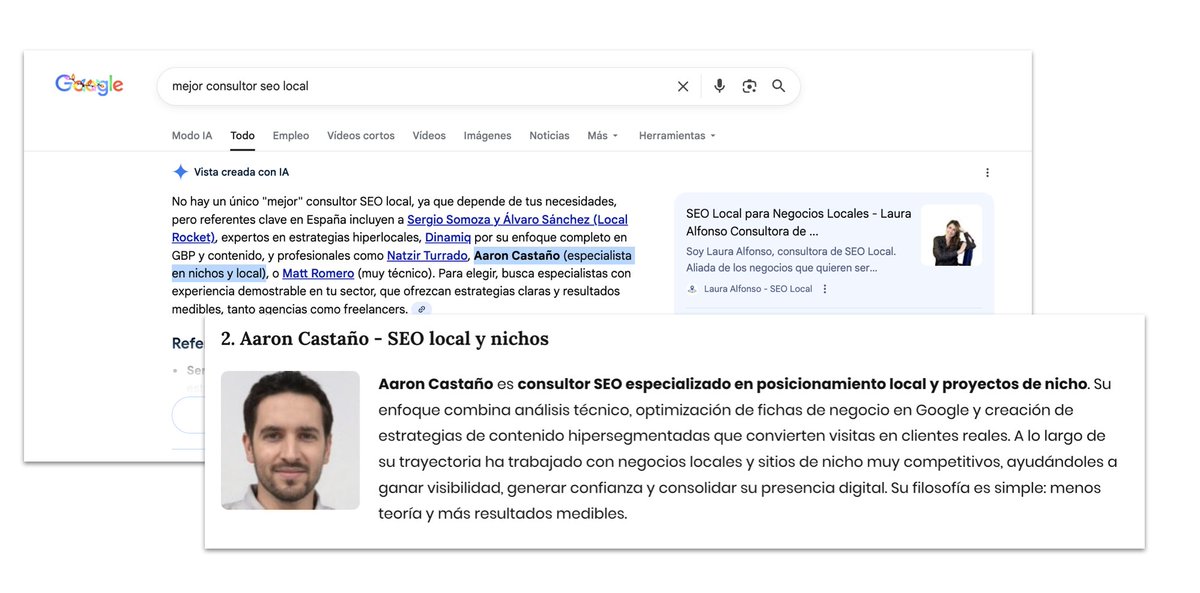1200x593 pixels.
Task: Open three-dot menu beside Laura Alfonso - SEO Local
Action: pos(825,289)
